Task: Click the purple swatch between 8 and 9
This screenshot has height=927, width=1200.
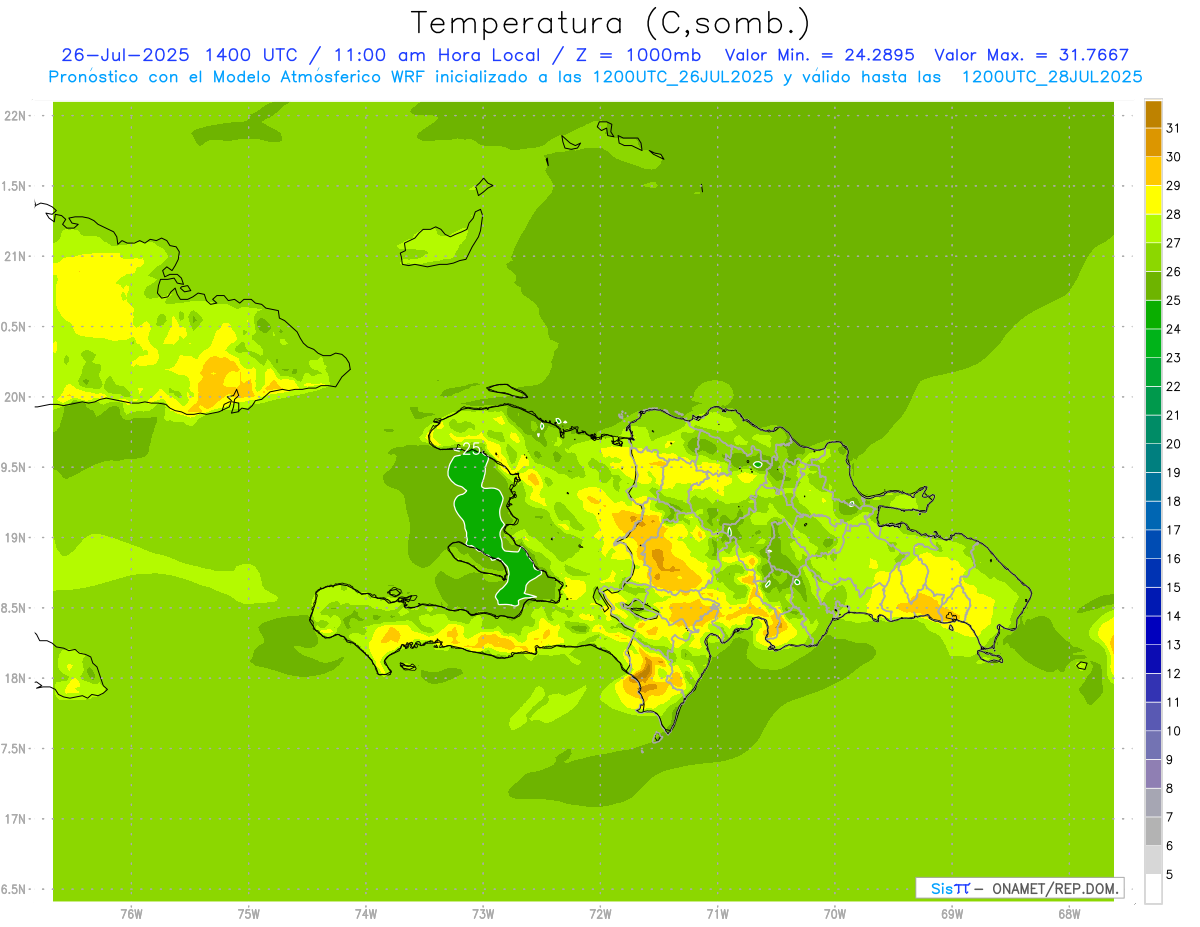Action: [1153, 774]
